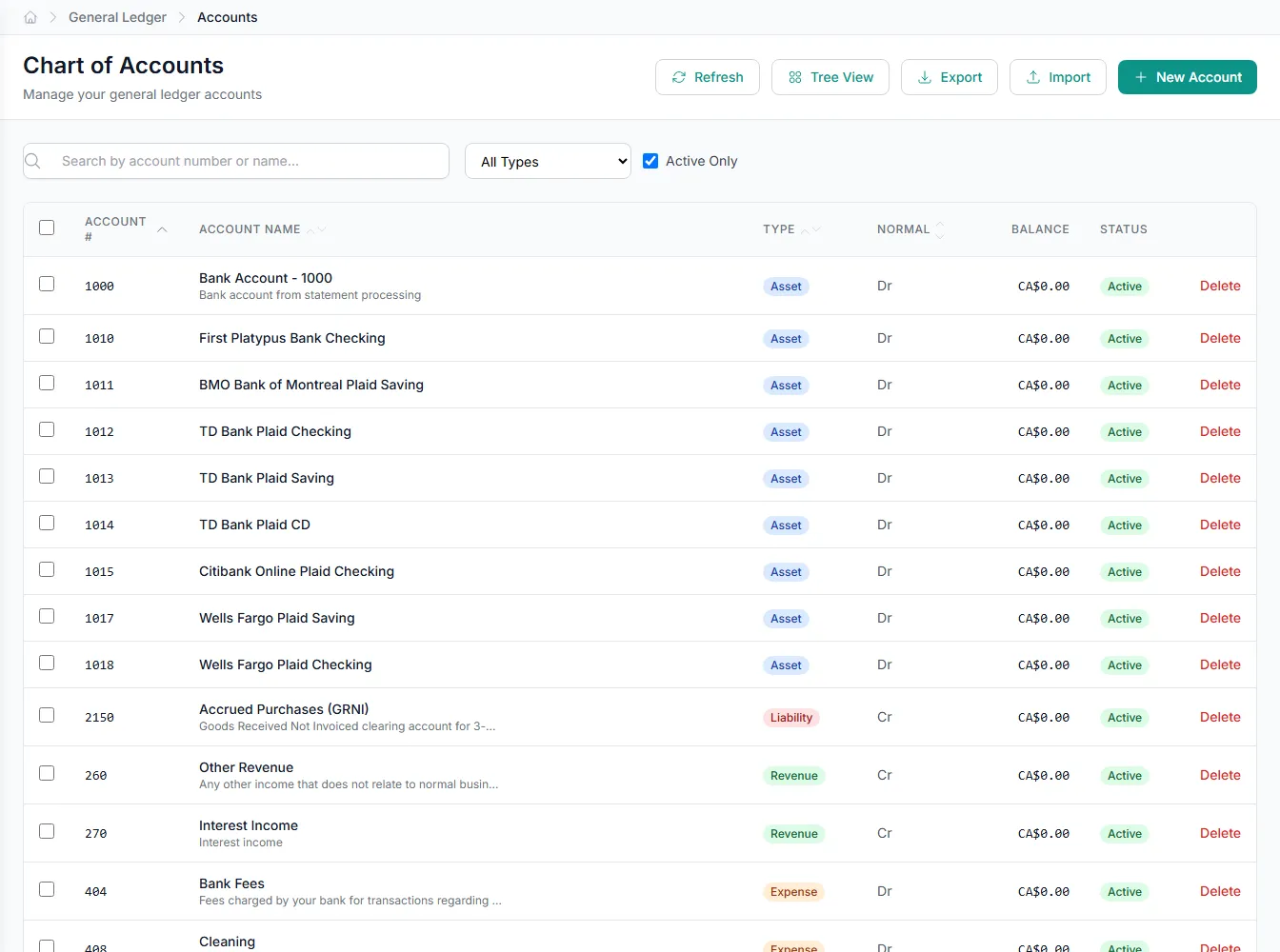Image resolution: width=1280 pixels, height=952 pixels.
Task: Delete Wells Fargo Plaid Saving
Action: (x=1220, y=618)
